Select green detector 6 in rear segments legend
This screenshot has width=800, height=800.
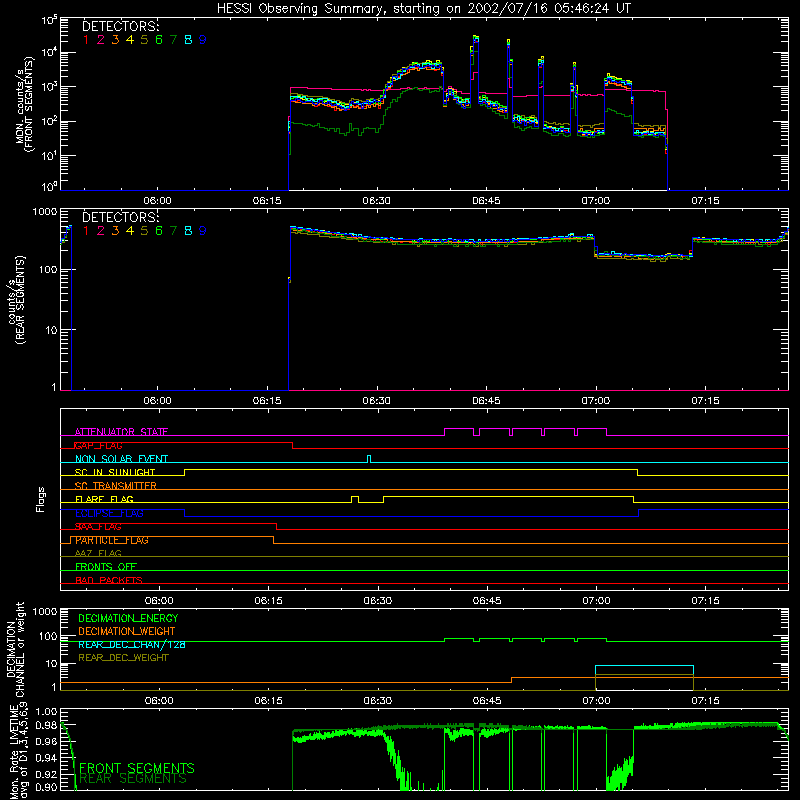159,231
